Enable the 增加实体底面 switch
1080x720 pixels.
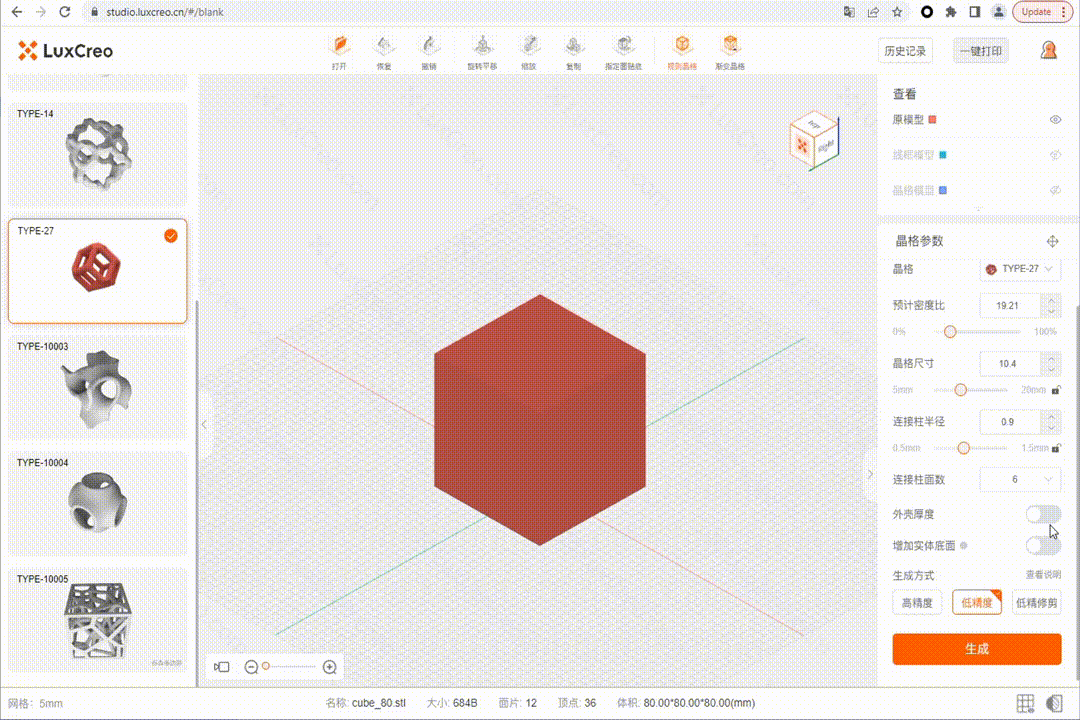[x=1043, y=546]
